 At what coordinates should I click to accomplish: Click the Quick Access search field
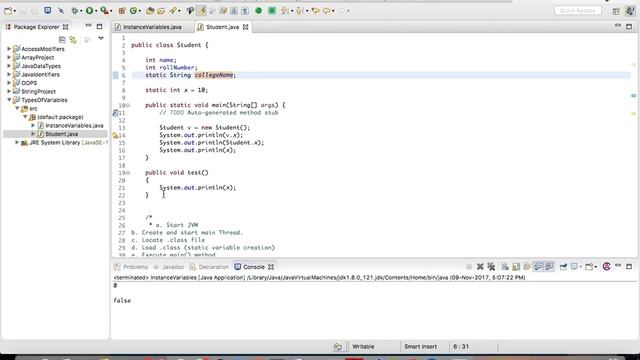[x=578, y=11]
